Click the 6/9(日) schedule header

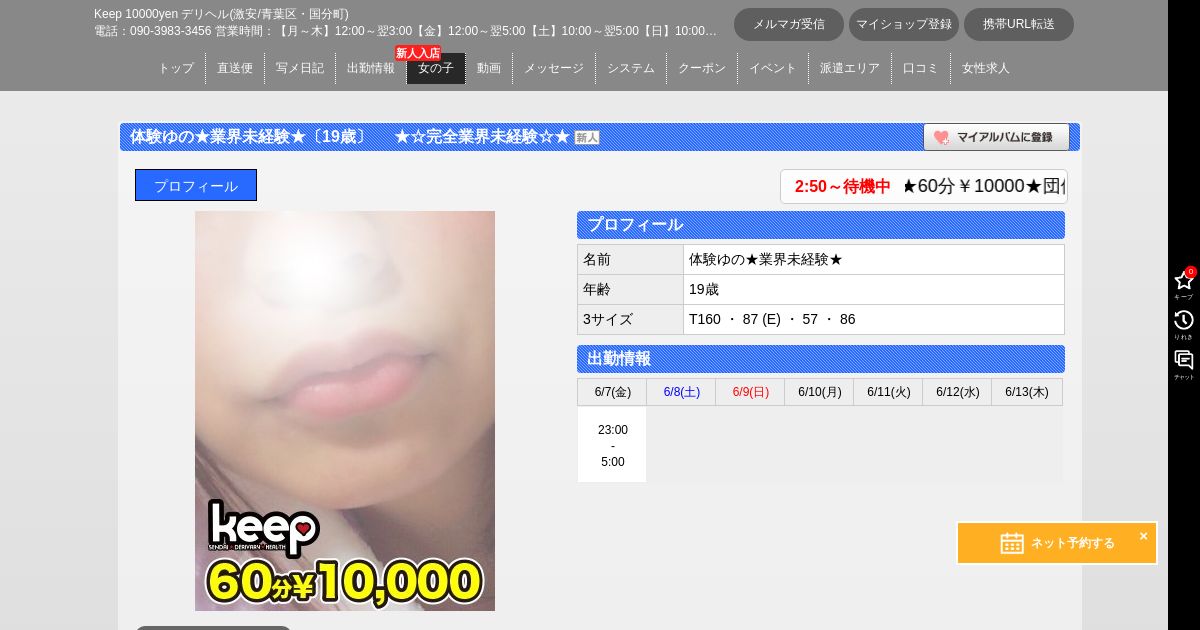(x=750, y=392)
